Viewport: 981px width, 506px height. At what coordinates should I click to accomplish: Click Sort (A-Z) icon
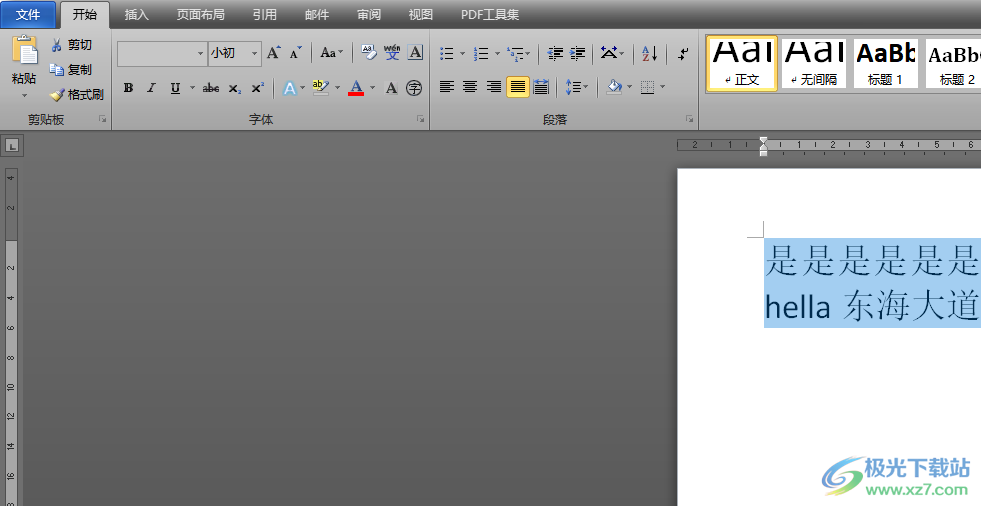pos(649,54)
